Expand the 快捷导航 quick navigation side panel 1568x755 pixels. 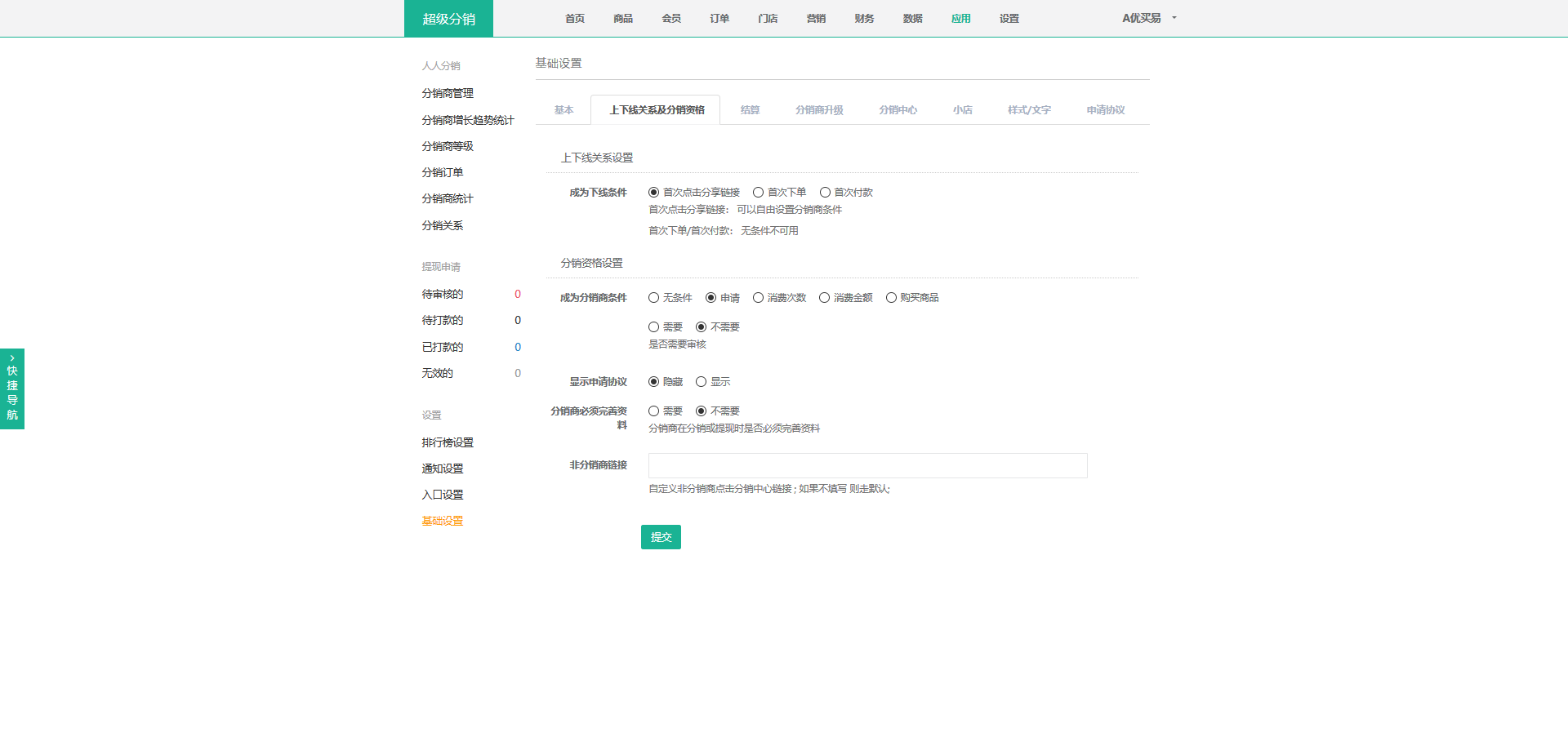pos(12,389)
